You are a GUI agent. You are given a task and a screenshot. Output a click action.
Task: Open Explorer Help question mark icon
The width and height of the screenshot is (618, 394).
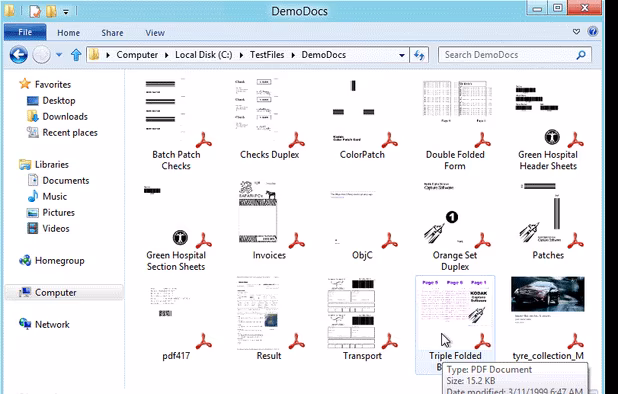pos(592,32)
